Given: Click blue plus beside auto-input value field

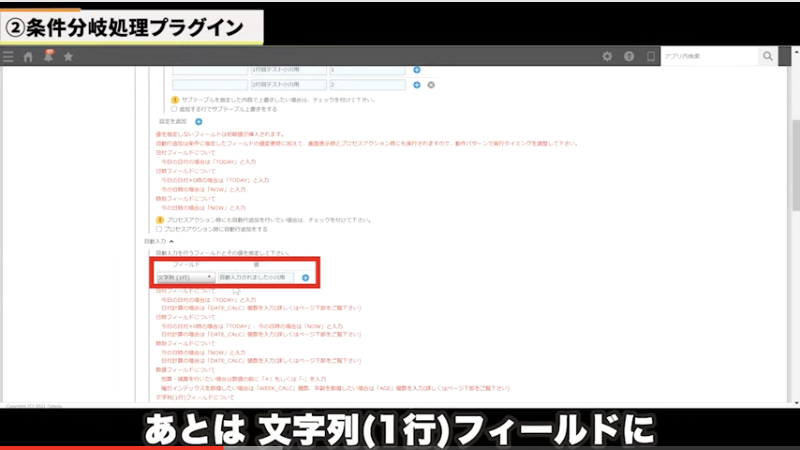Looking at the screenshot, I should [305, 277].
